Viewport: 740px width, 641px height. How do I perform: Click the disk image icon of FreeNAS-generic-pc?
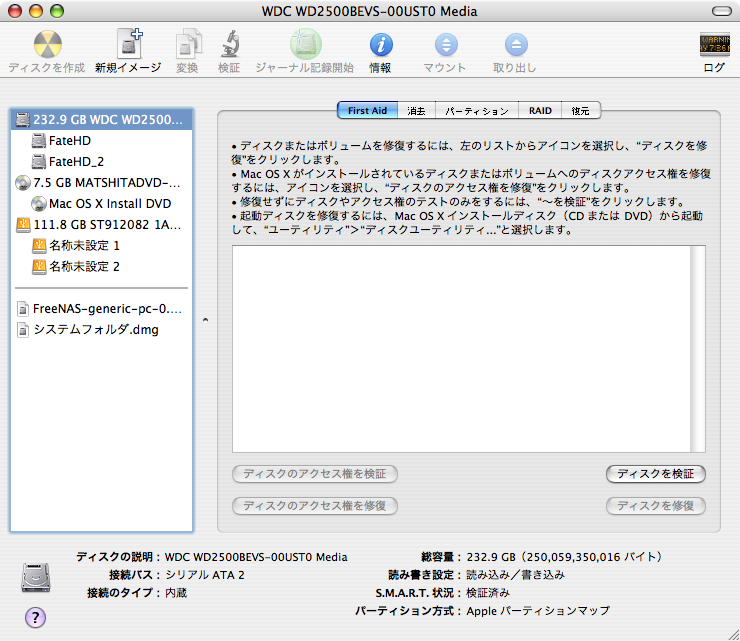click(23, 309)
